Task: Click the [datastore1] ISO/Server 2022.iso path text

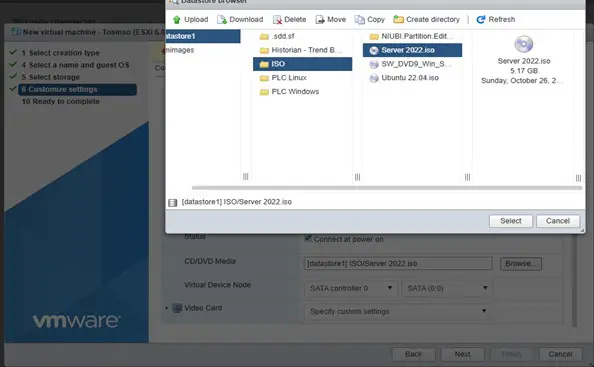Action: (237, 202)
